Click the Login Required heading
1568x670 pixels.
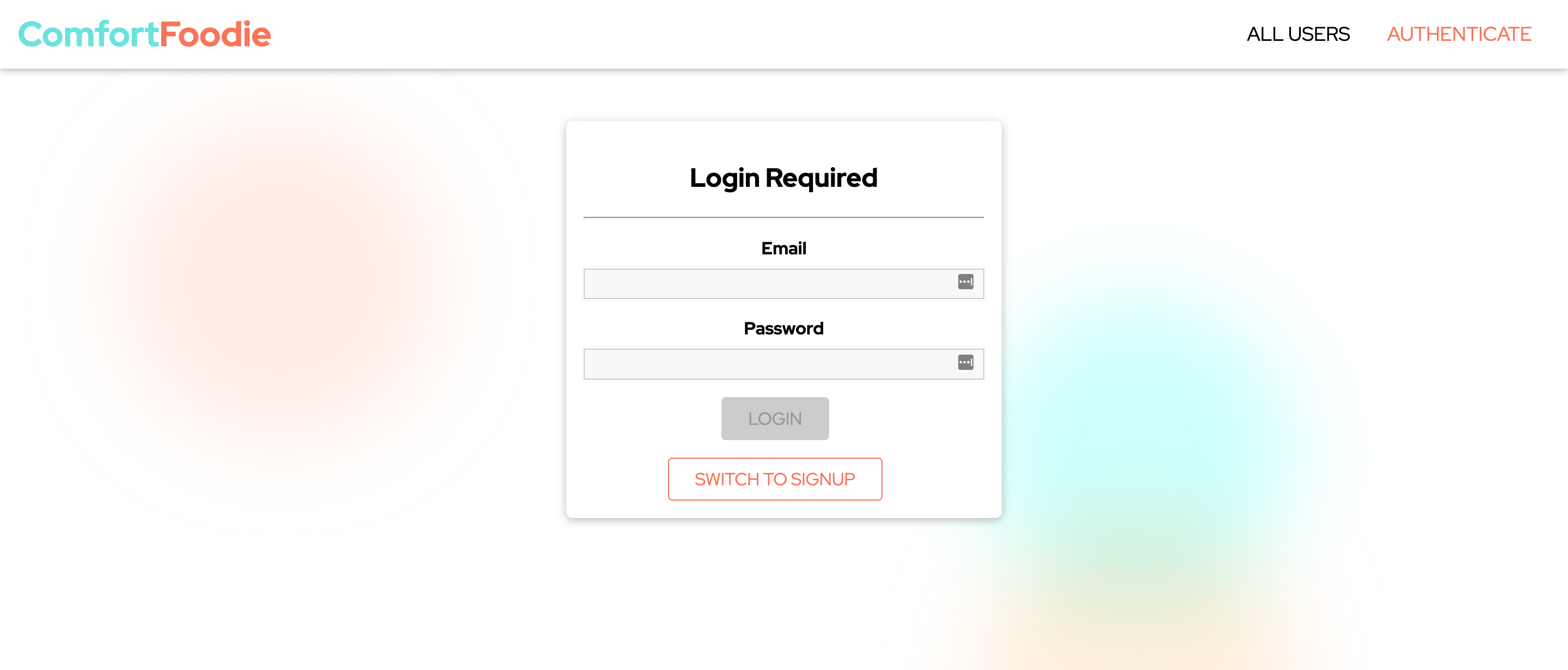pos(783,178)
